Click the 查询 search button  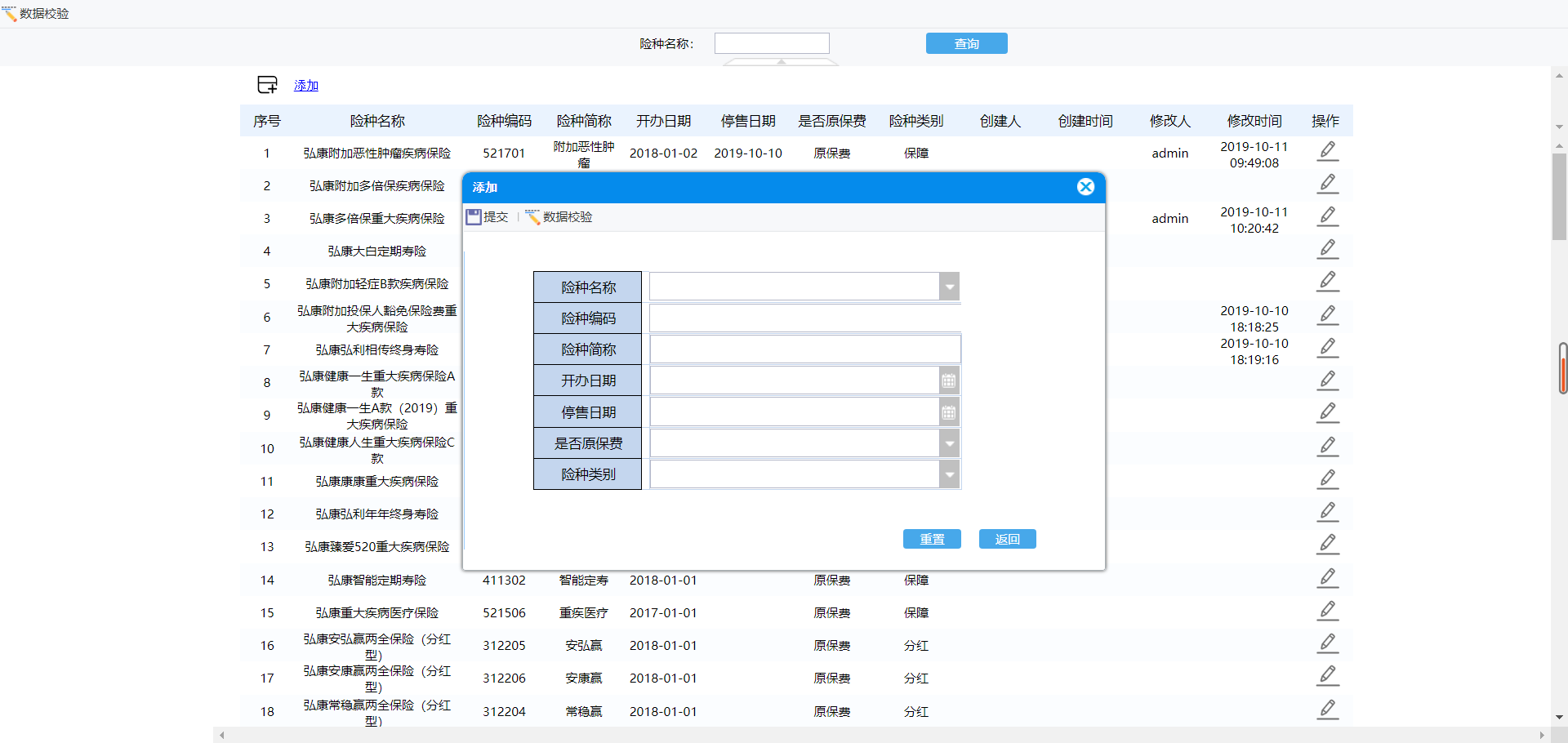pyautogui.click(x=966, y=43)
